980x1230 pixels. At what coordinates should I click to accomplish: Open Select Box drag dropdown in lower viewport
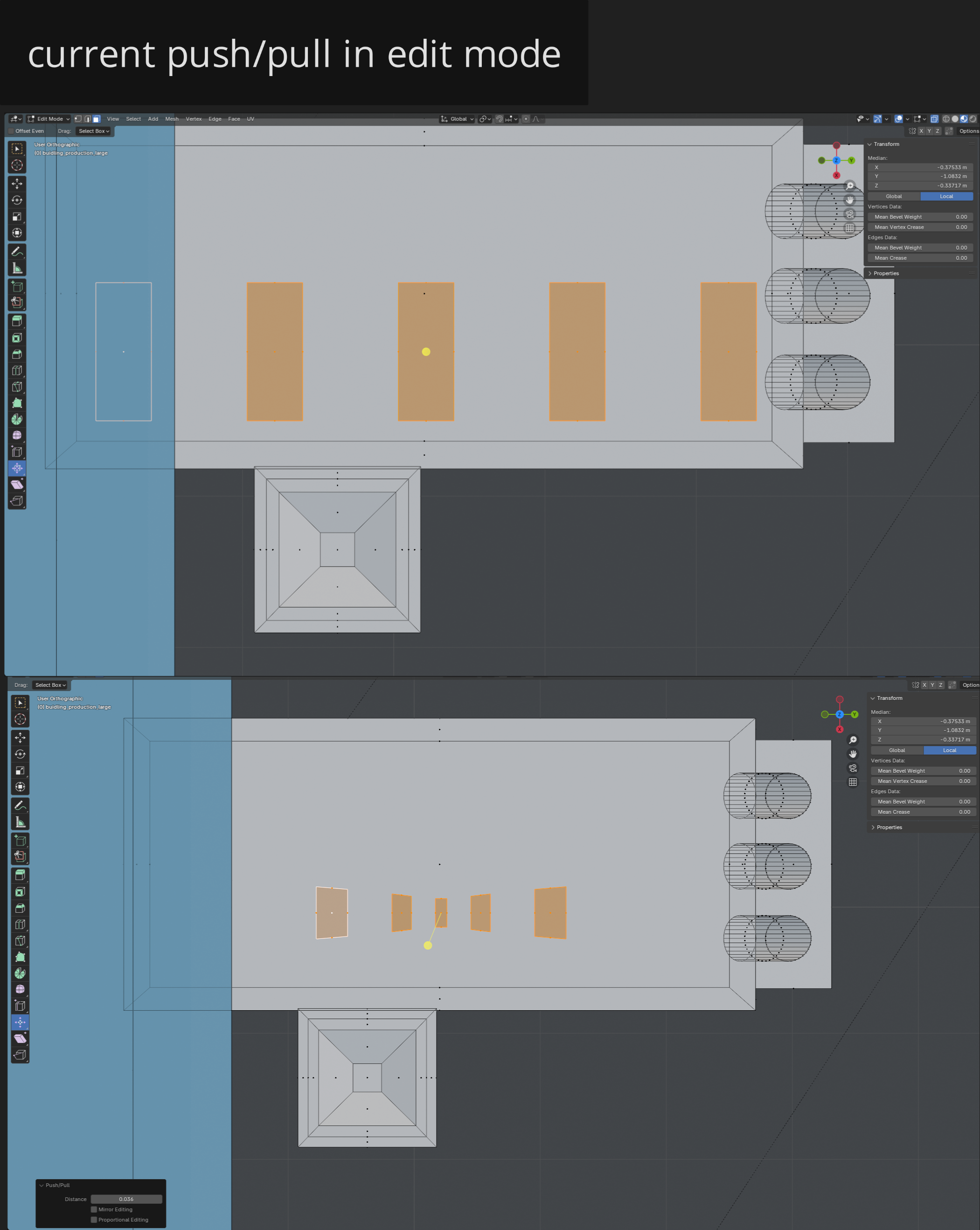click(50, 685)
